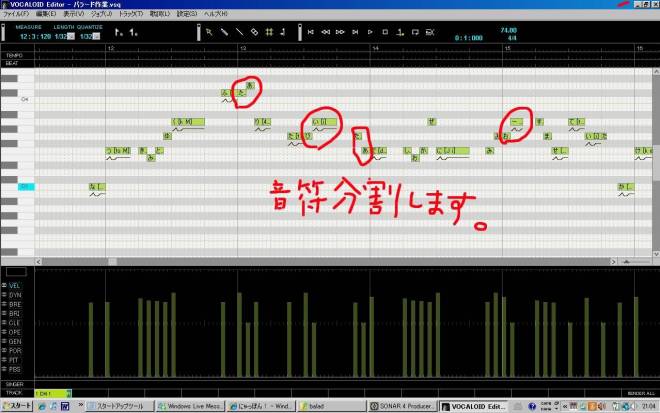Viewport: 660px width, 413px height.
Task: Open the スタート Start button
Action: click(x=17, y=406)
